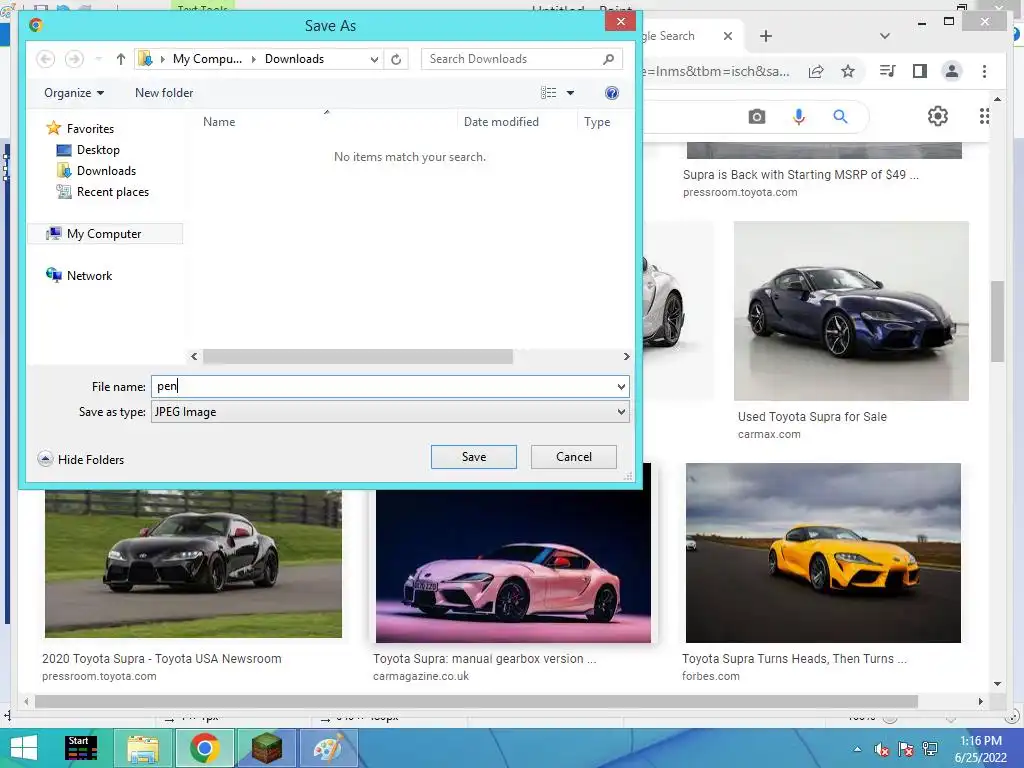1024x768 pixels.
Task: Go up one folder level with Up arrow
Action: 120,59
